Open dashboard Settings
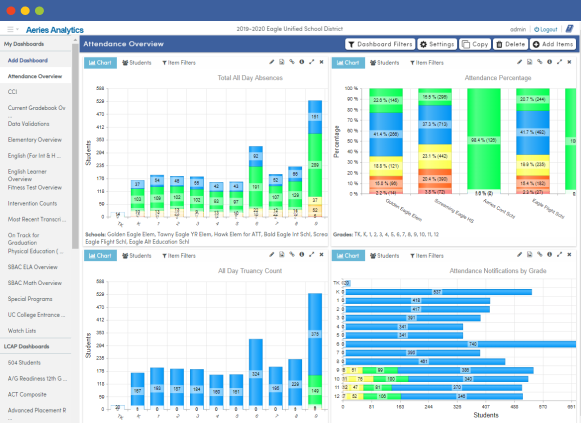Image resolution: width=581 pixels, height=423 pixels. pos(437,44)
